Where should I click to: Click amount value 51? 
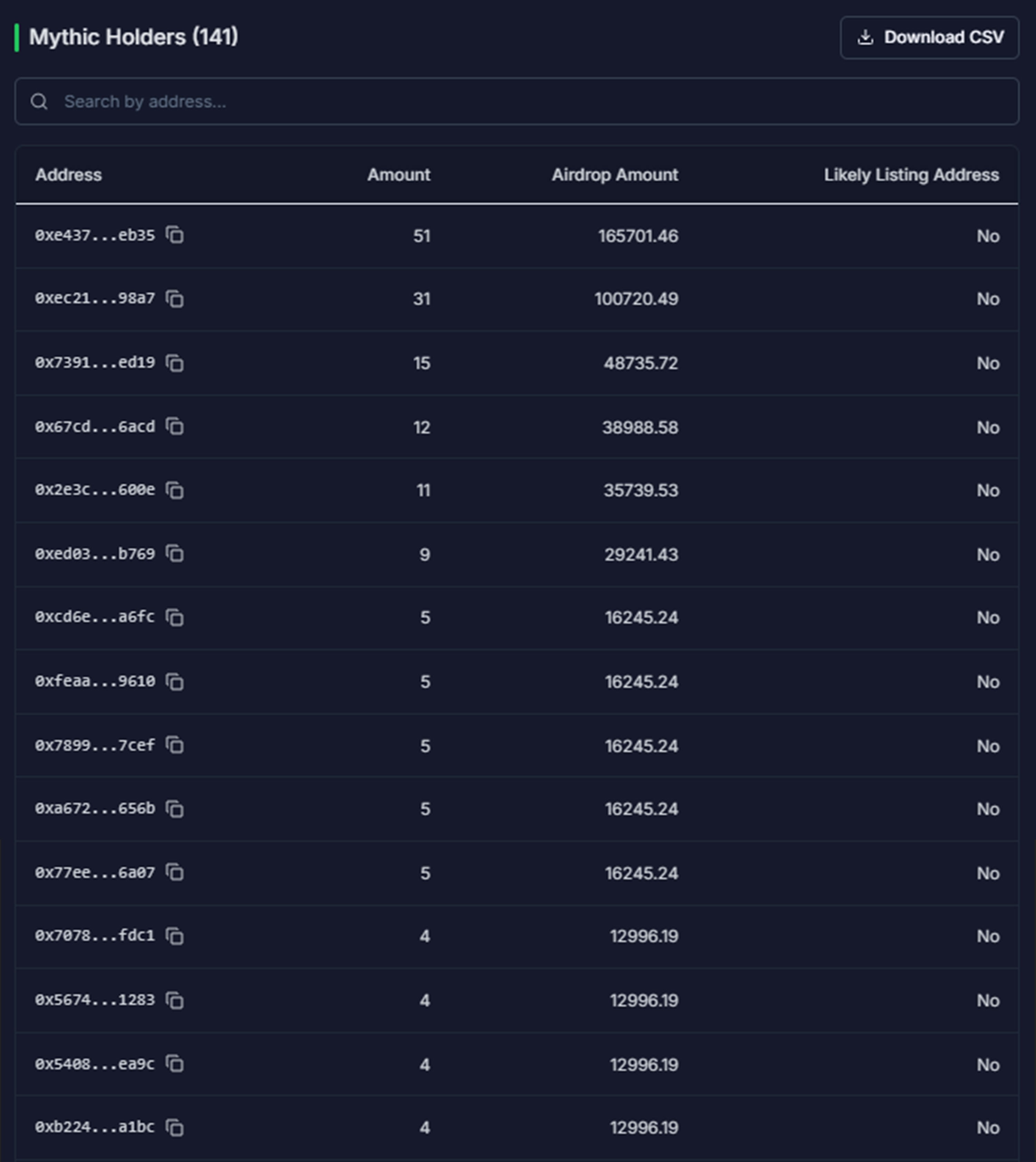pyautogui.click(x=422, y=236)
